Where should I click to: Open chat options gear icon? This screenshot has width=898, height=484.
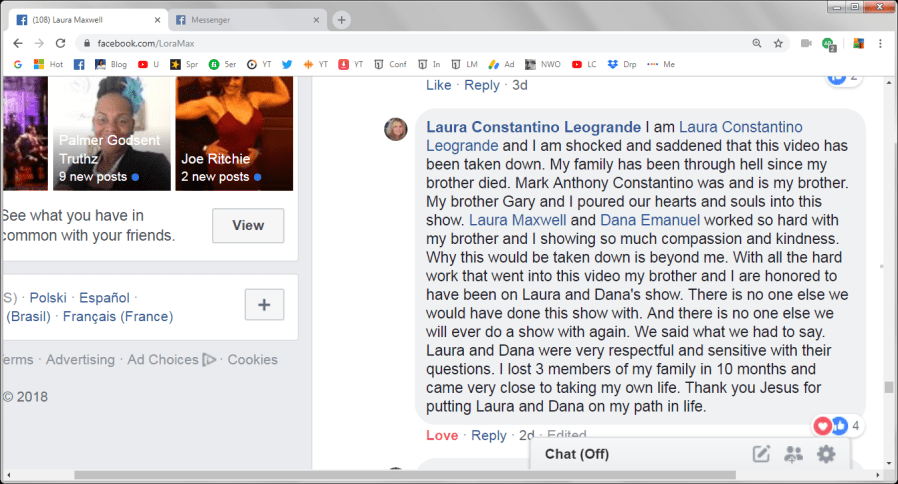[826, 455]
